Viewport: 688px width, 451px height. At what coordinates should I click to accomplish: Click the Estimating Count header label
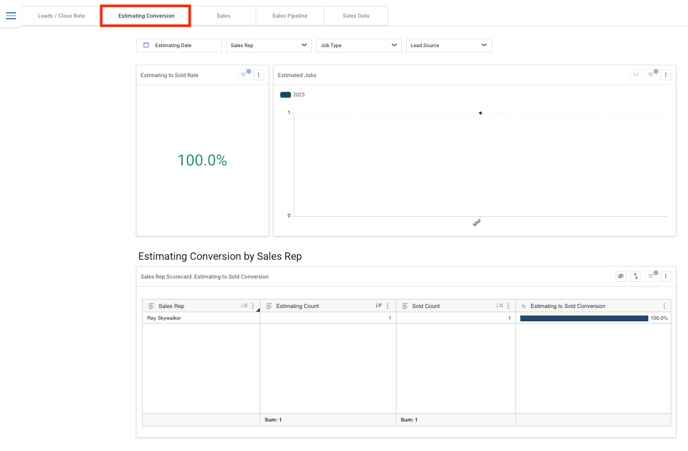297,306
